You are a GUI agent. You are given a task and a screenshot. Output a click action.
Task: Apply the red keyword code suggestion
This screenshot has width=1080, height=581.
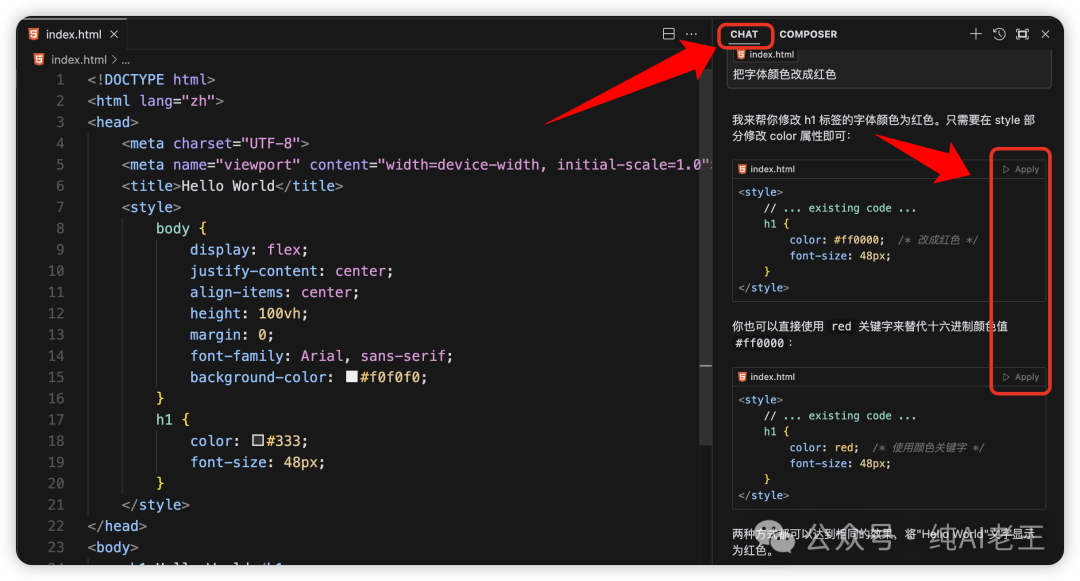(x=1021, y=377)
